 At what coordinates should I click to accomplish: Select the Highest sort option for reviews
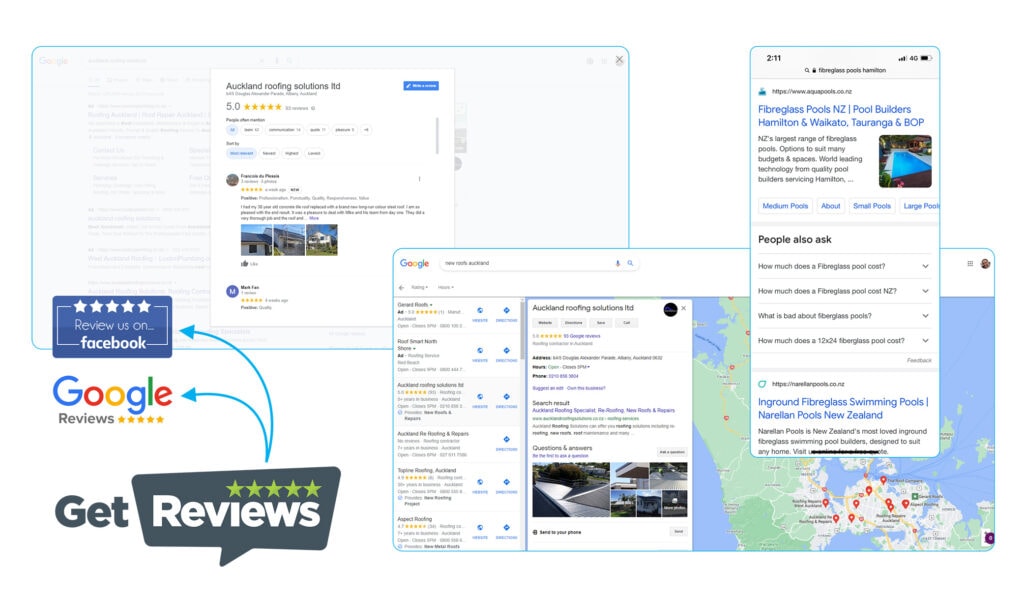[x=291, y=153]
